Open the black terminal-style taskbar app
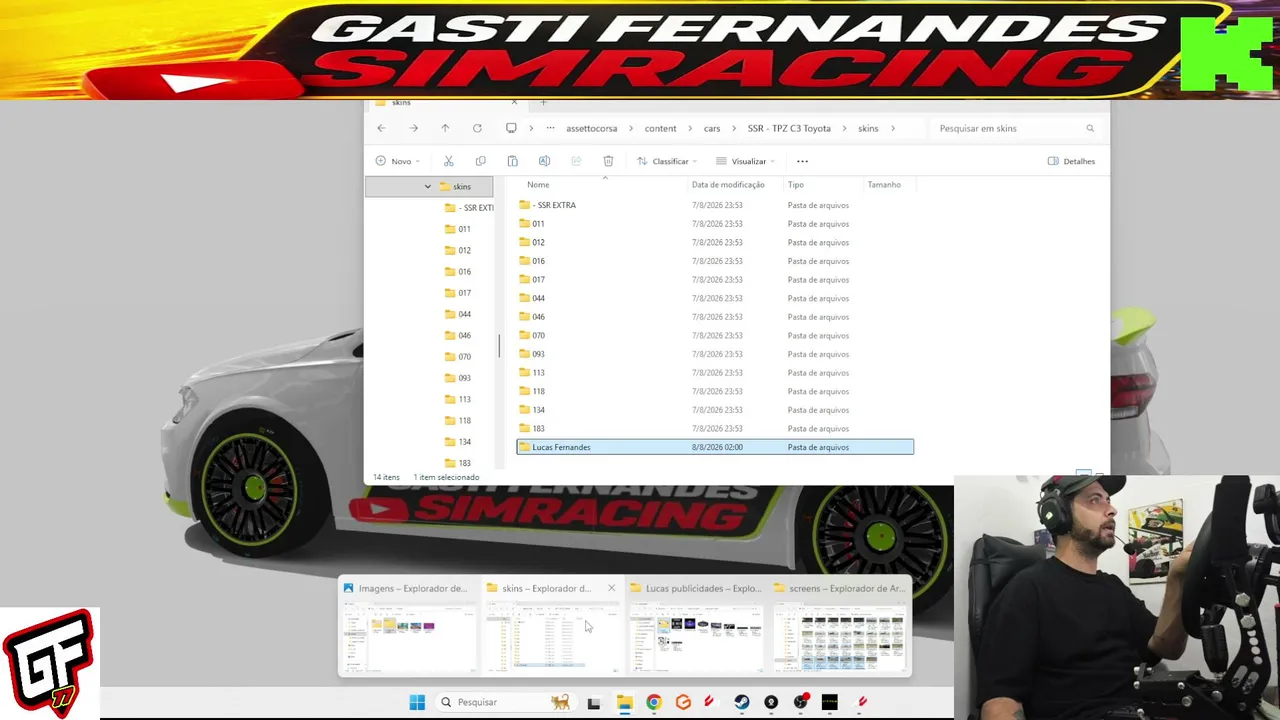 point(829,702)
